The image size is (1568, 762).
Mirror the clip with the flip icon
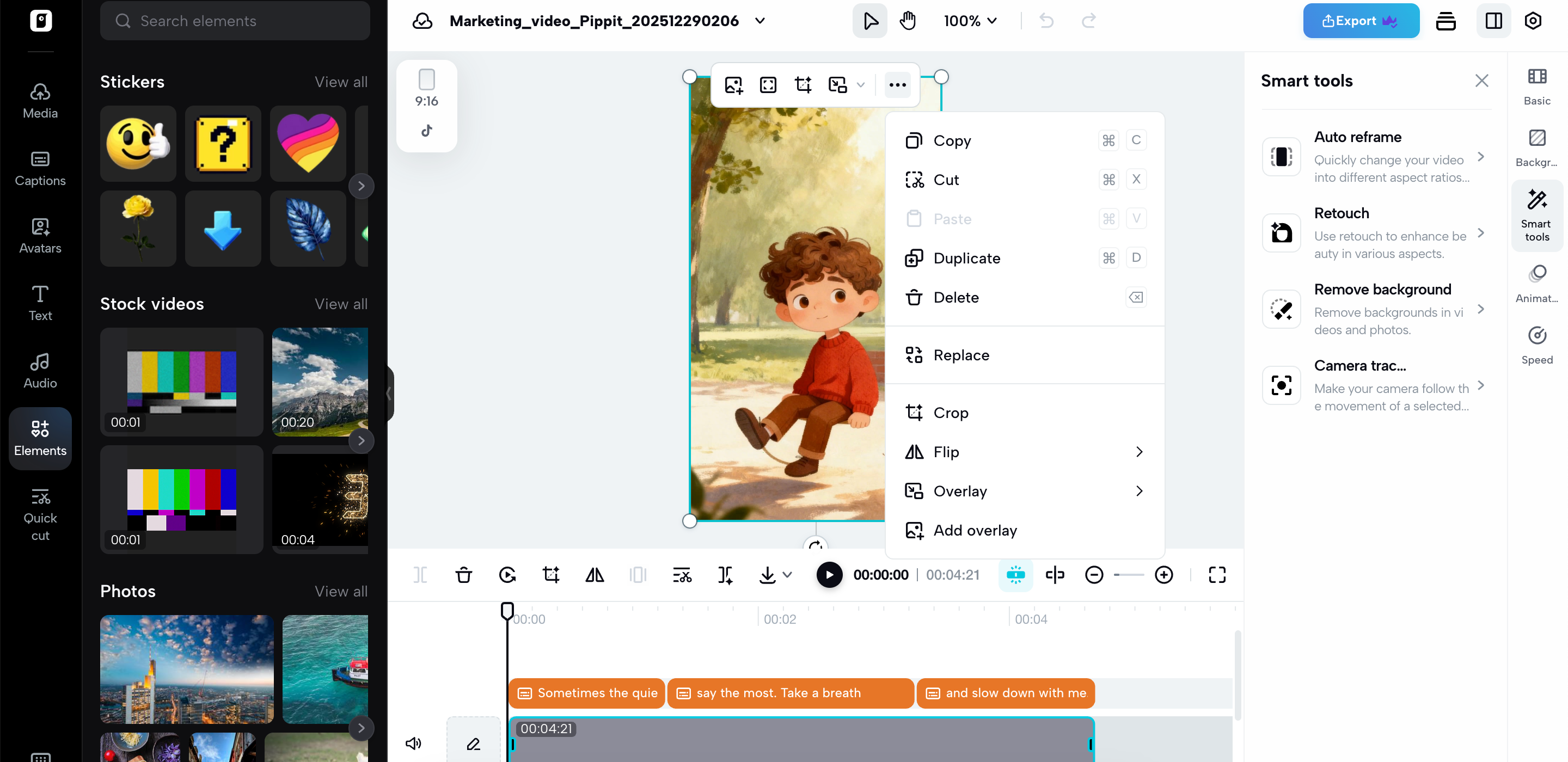pos(594,575)
